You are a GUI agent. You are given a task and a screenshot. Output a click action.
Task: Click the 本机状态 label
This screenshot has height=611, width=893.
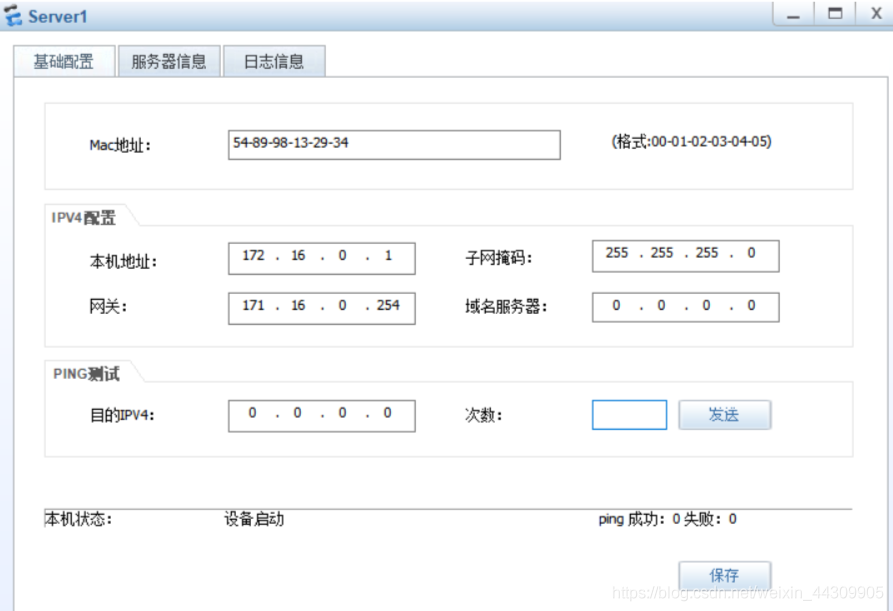[x=78, y=519]
